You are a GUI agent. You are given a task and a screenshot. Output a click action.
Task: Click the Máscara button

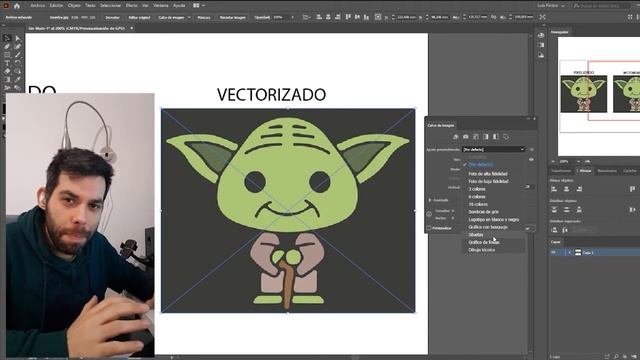(x=204, y=18)
